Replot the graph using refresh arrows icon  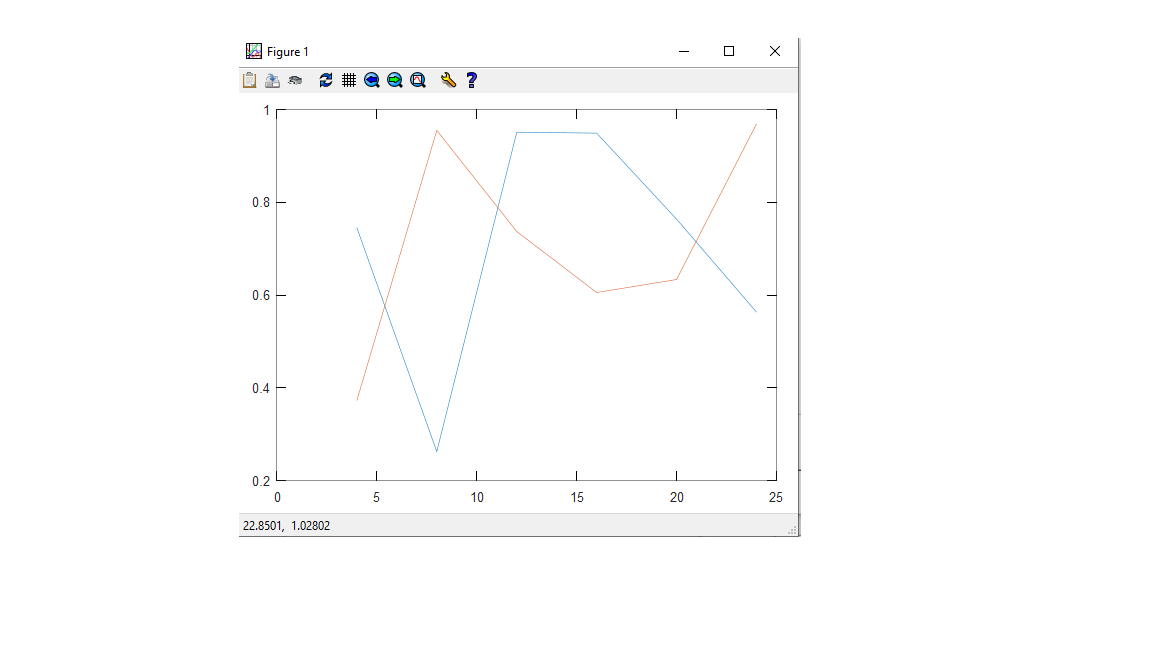[x=326, y=80]
